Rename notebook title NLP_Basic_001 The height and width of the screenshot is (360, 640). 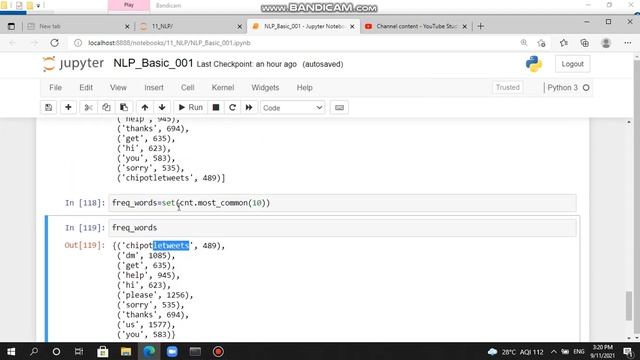(153, 63)
